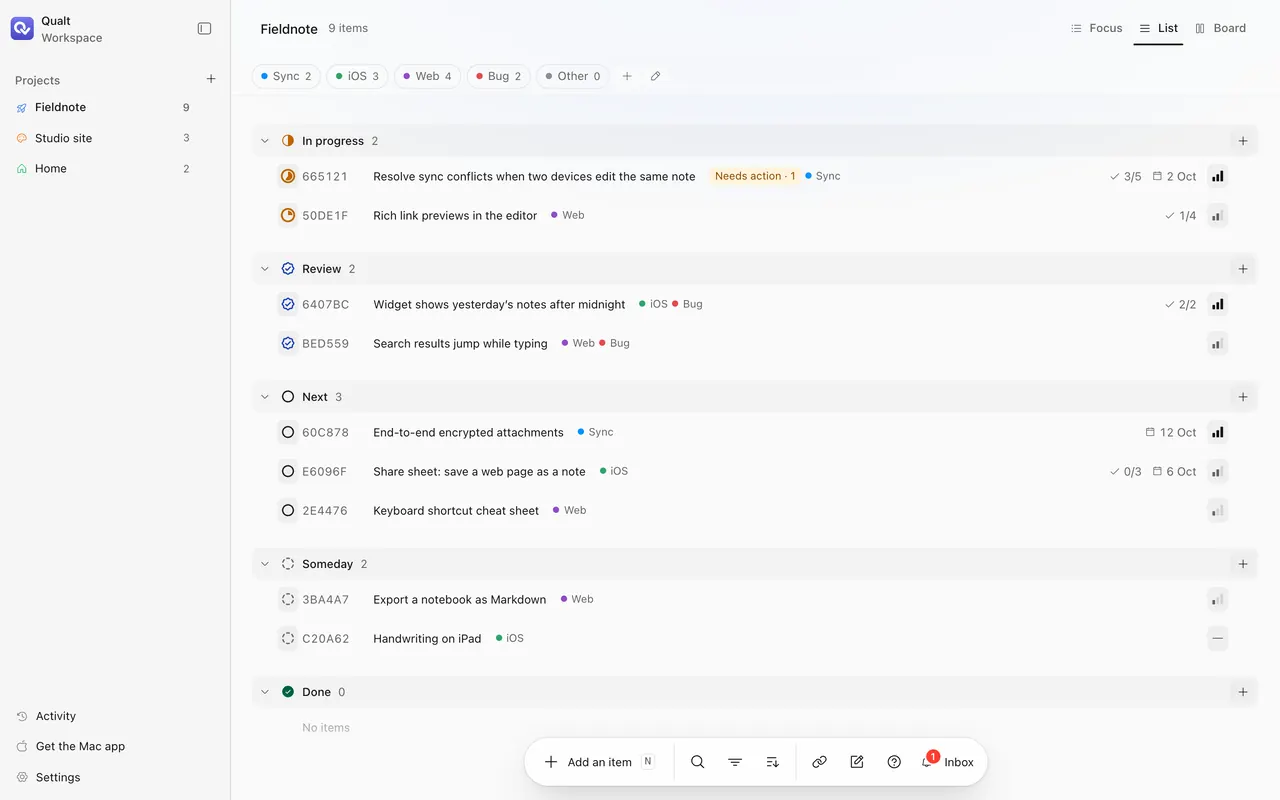Open Get the Mac app link

(x=70, y=747)
